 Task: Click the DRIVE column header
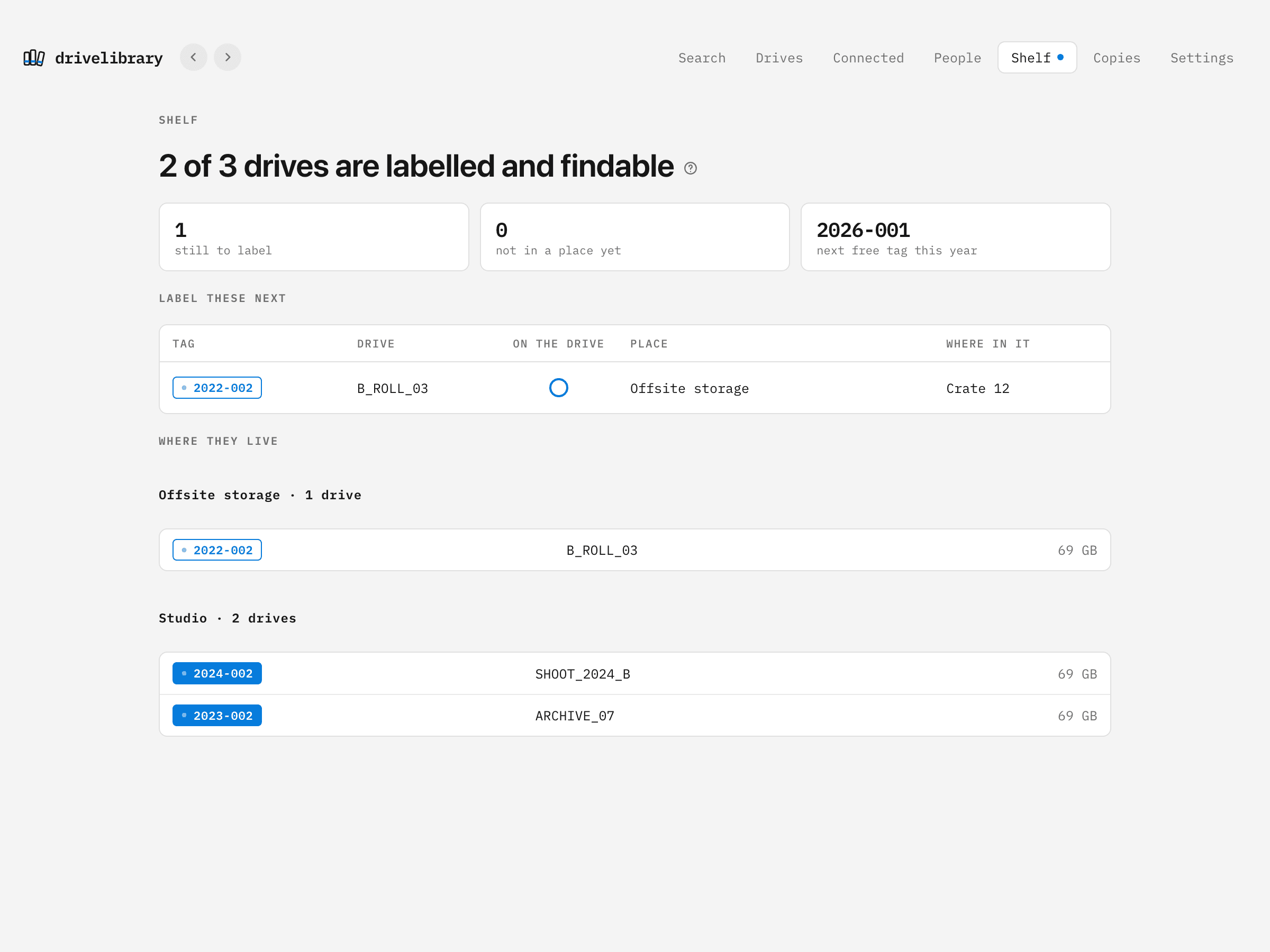[376, 344]
